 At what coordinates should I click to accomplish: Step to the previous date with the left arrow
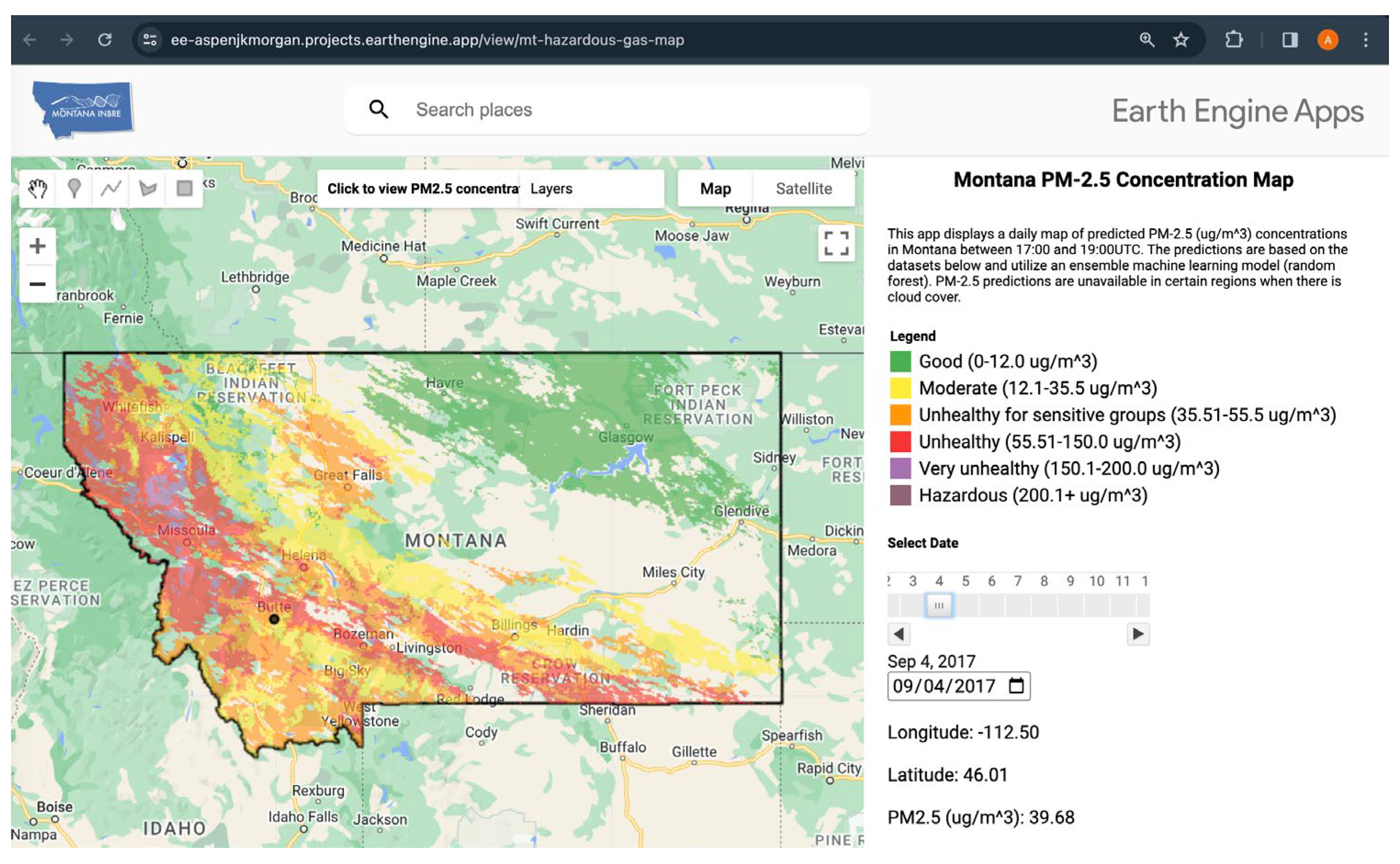tap(898, 634)
